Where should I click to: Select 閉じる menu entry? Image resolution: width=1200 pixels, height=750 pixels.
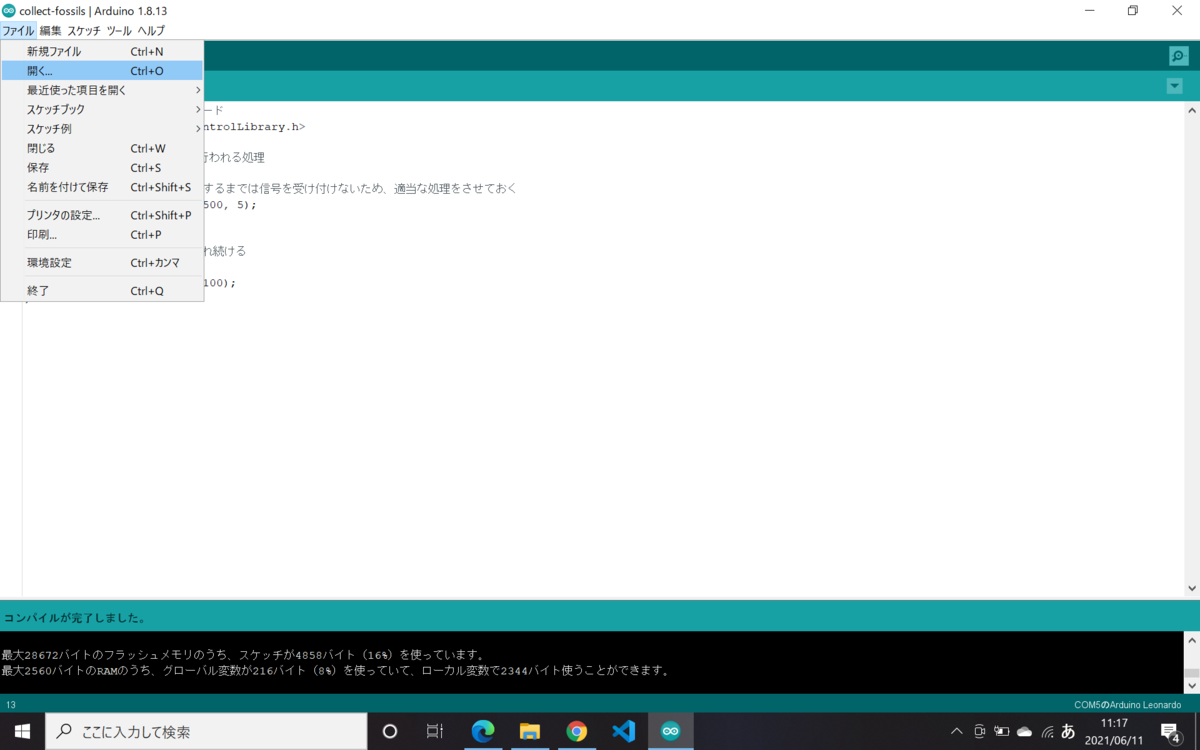coord(102,148)
